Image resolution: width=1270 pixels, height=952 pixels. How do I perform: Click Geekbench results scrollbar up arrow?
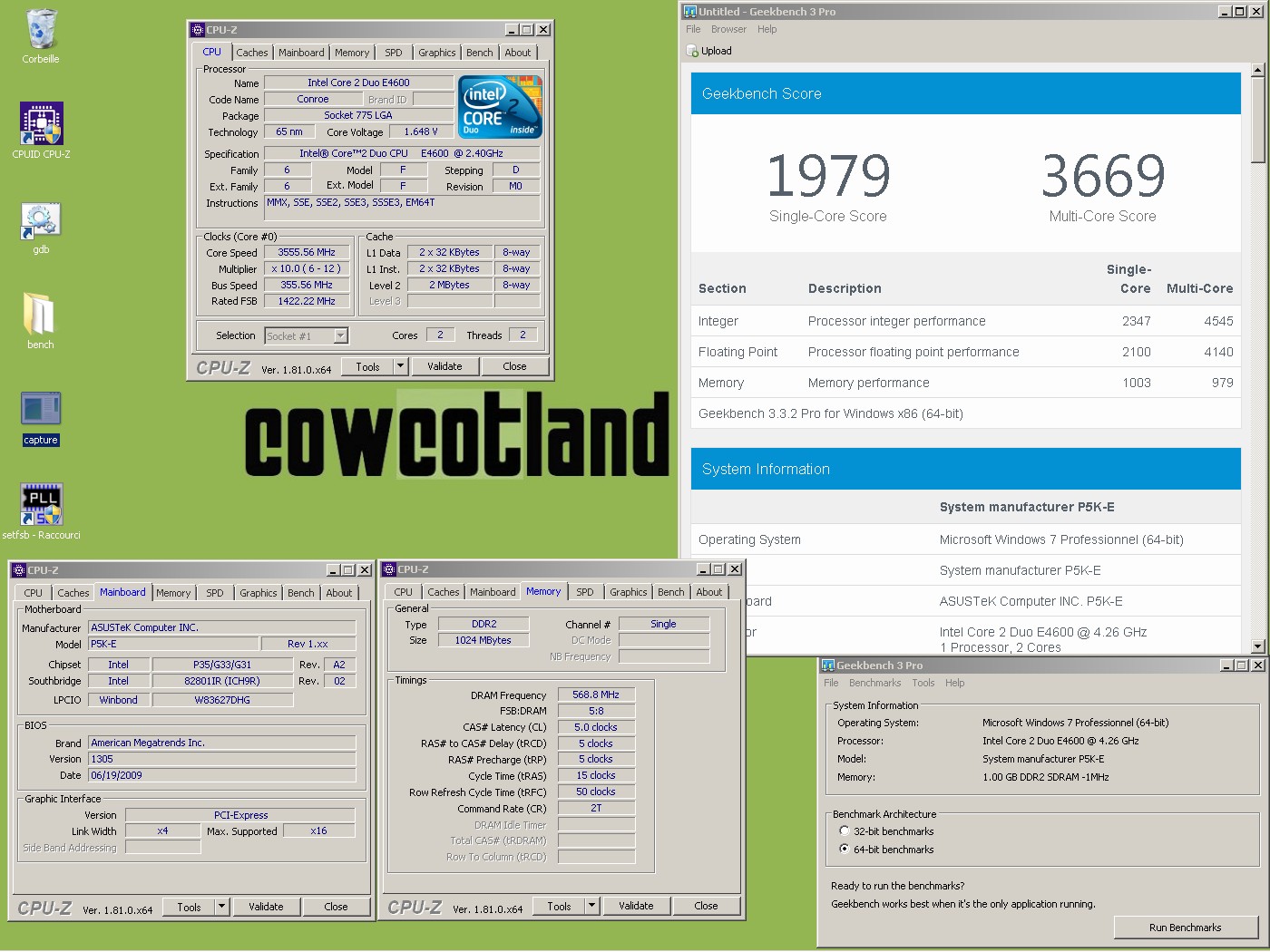[x=1257, y=70]
